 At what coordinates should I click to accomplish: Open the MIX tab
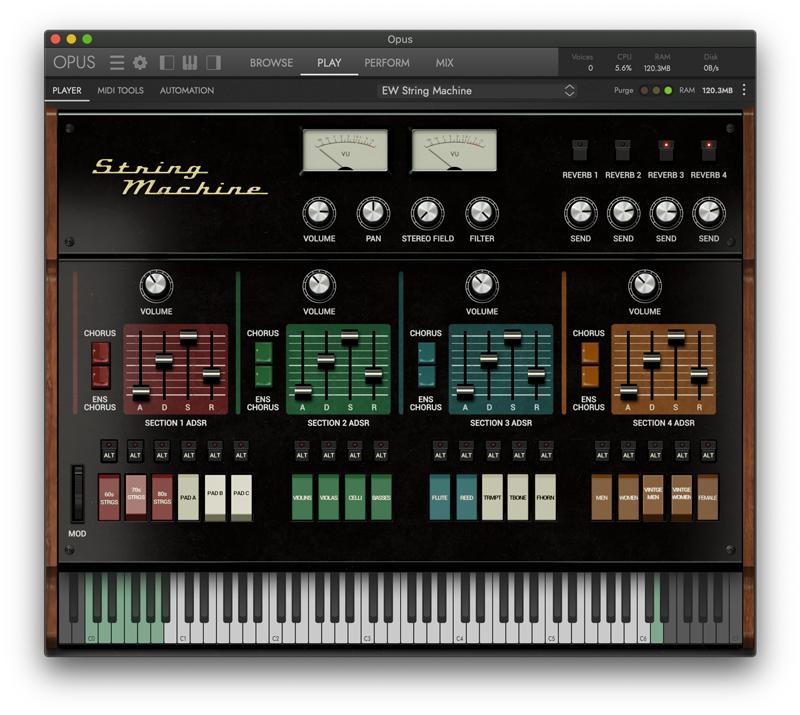point(444,63)
